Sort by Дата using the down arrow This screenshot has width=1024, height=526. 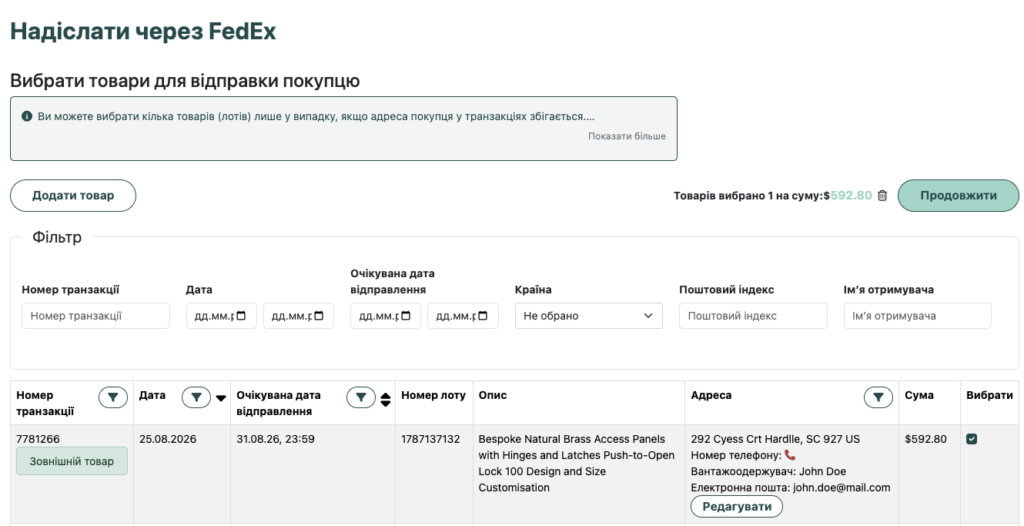[221, 397]
